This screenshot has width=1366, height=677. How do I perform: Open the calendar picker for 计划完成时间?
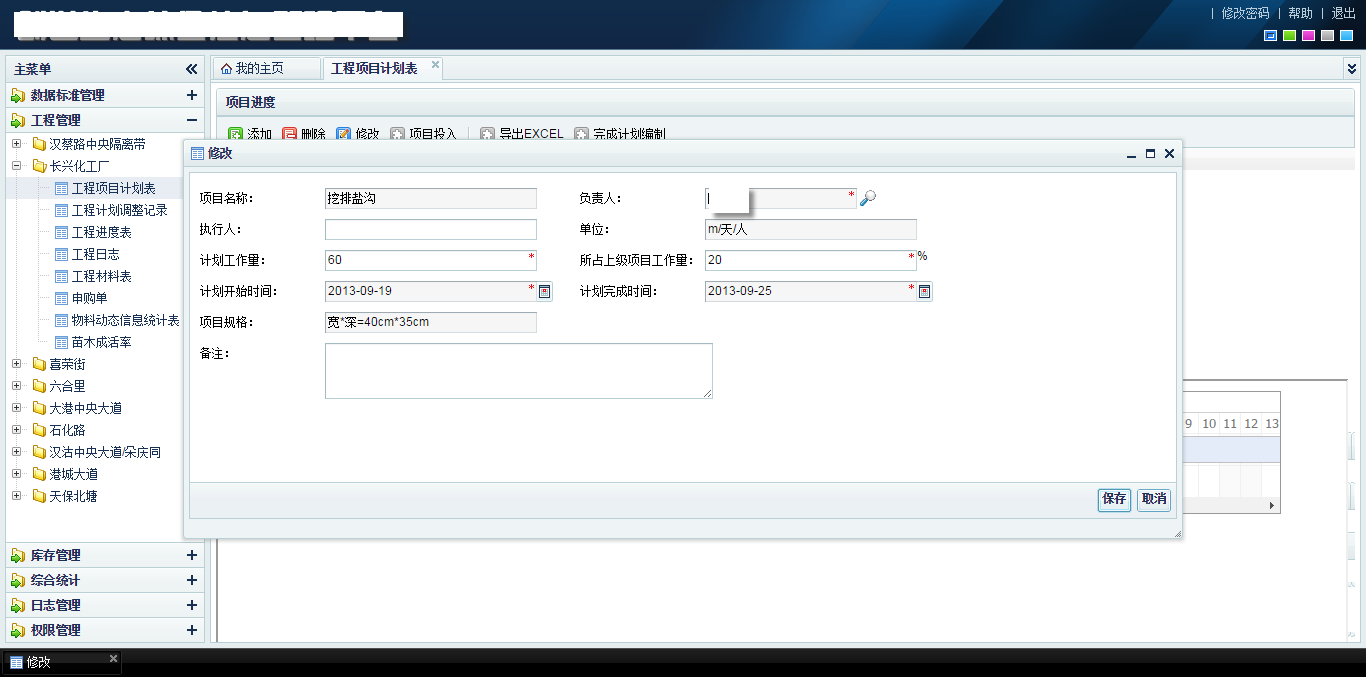point(925,291)
